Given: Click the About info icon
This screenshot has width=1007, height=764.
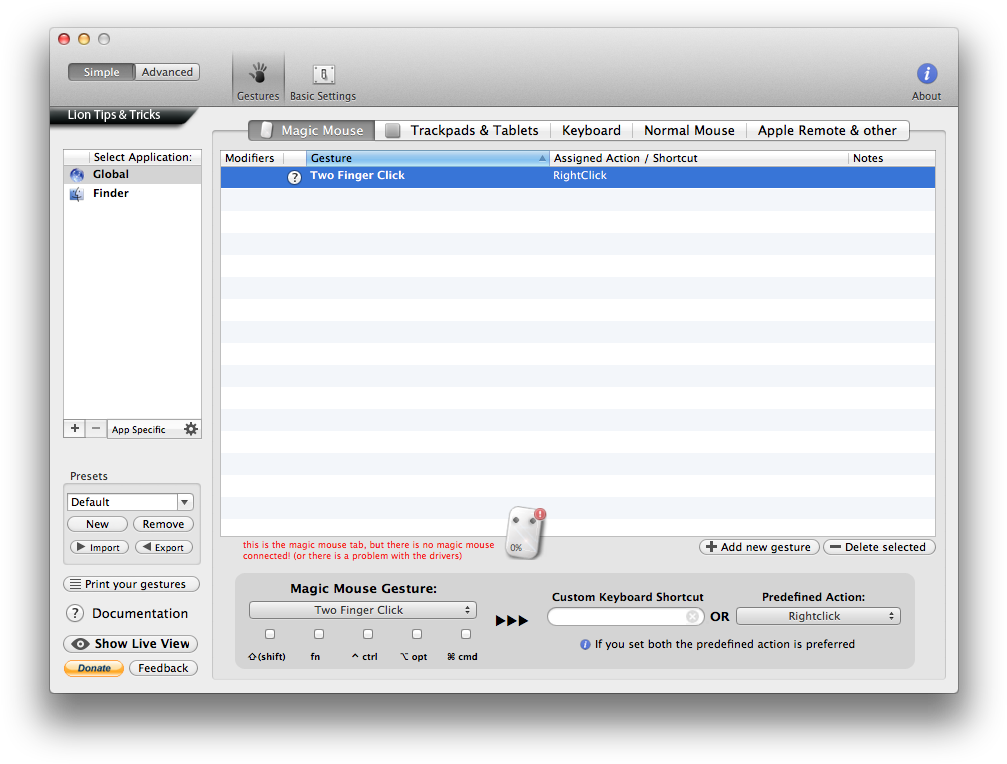Looking at the screenshot, I should tap(927, 74).
